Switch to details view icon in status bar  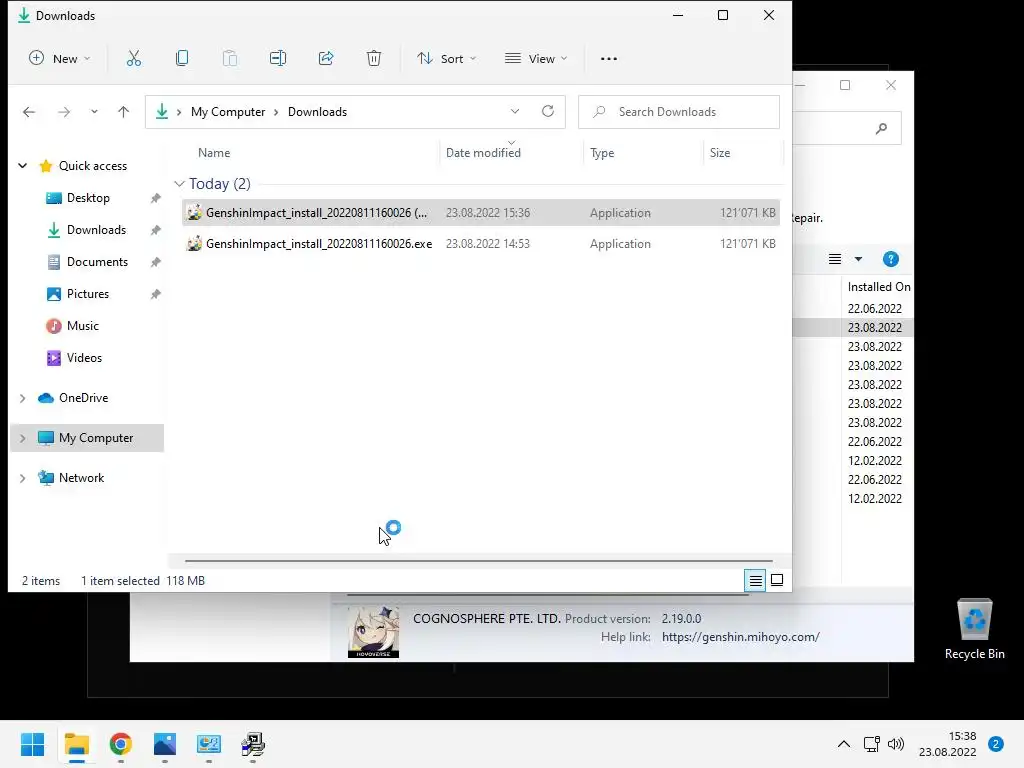[x=756, y=580]
